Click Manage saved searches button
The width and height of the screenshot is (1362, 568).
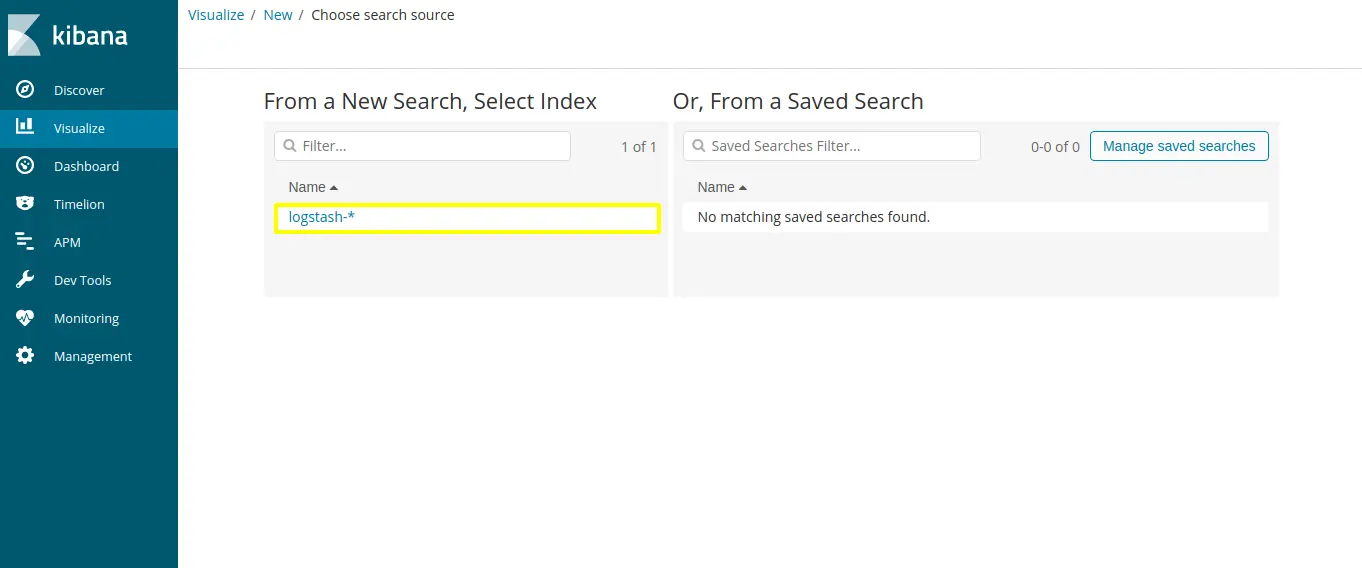coord(1179,146)
